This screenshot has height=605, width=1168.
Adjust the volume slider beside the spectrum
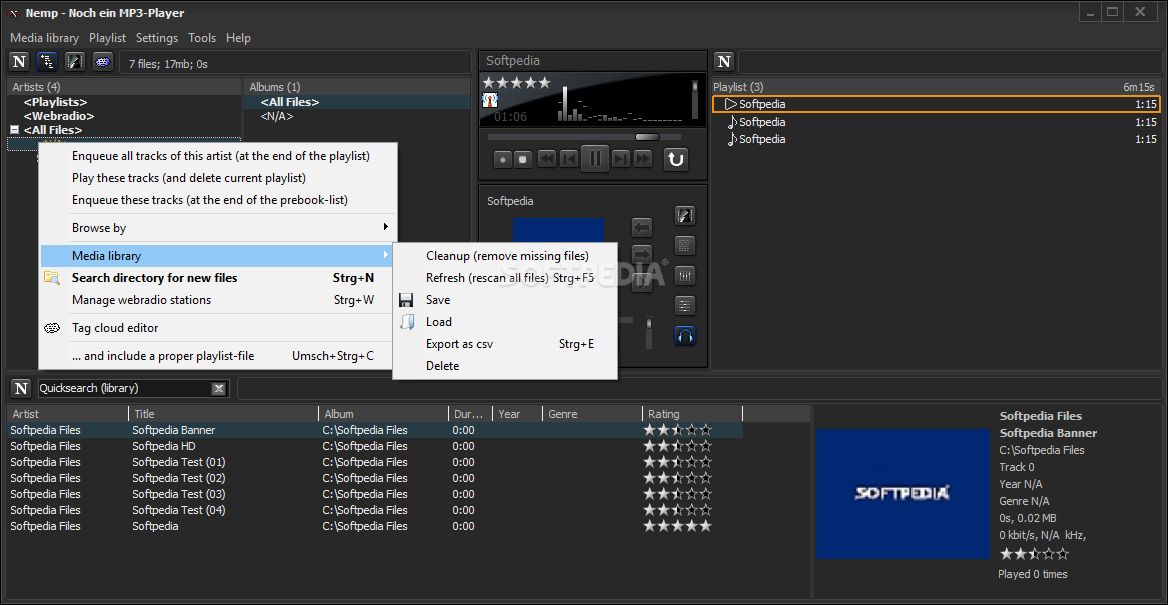point(696,100)
